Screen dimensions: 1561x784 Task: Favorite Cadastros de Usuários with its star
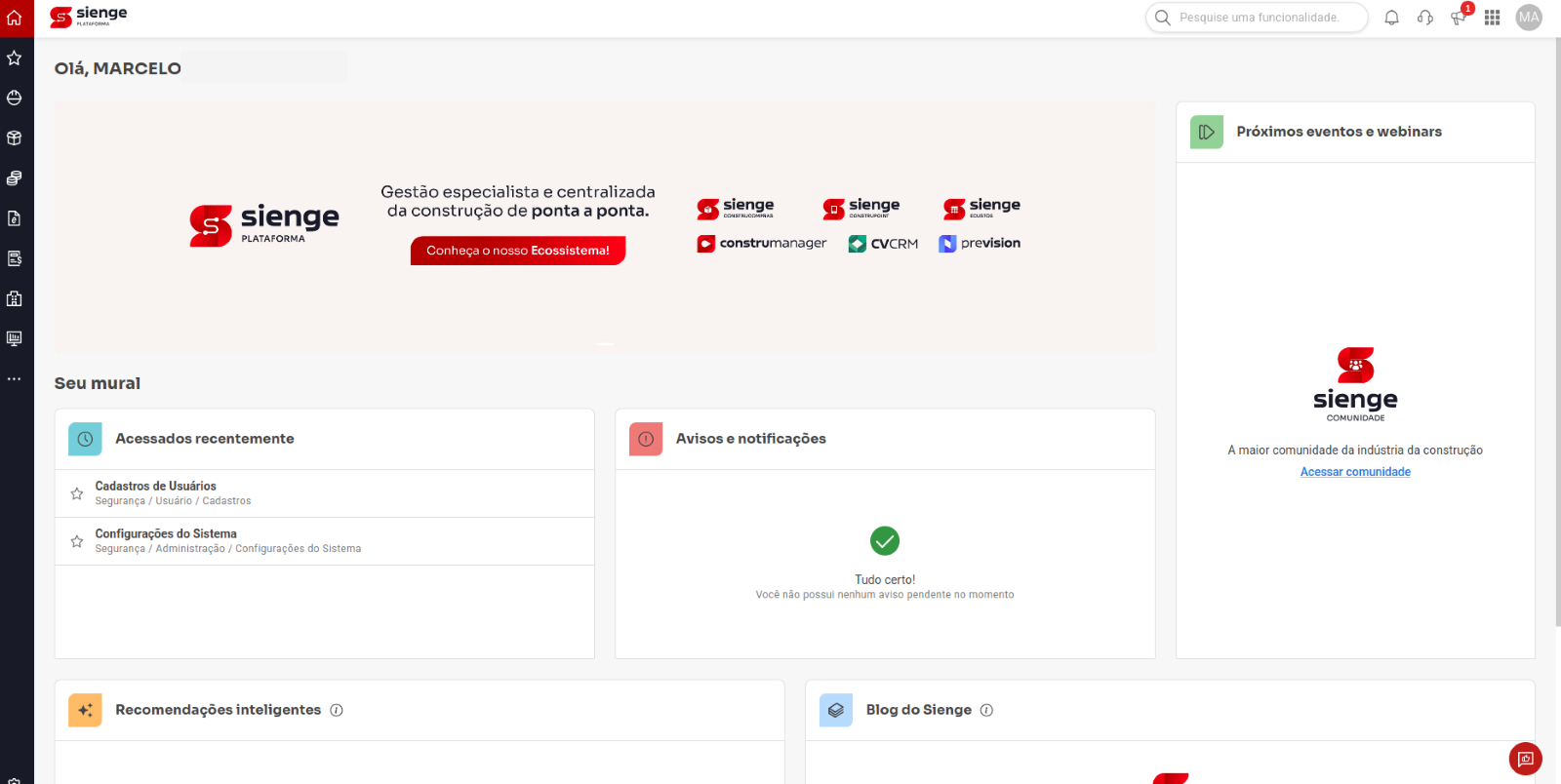click(77, 493)
